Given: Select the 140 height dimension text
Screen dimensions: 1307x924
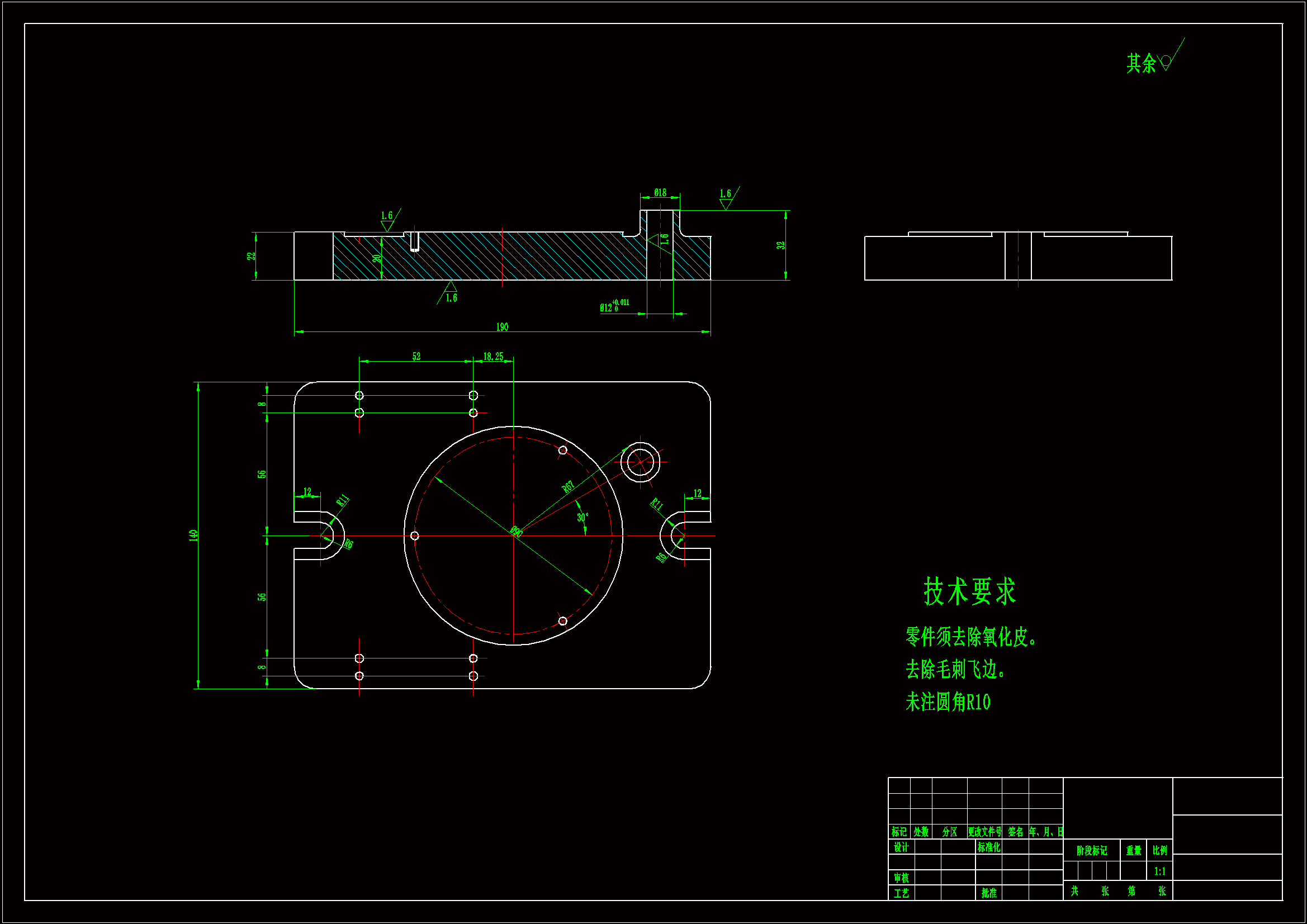Looking at the screenshot, I should click(193, 535).
